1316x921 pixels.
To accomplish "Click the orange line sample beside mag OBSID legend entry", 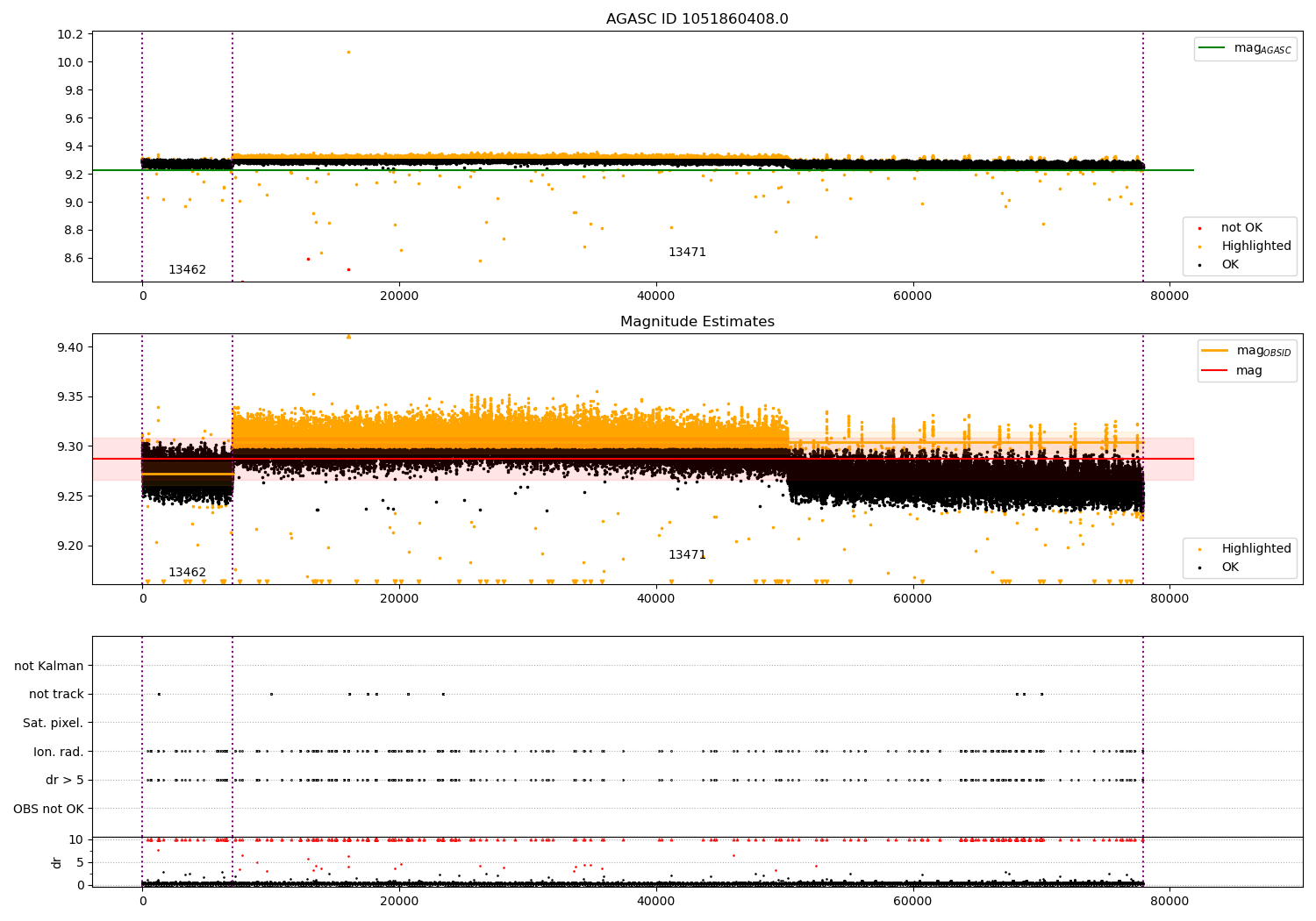I will coord(1215,350).
